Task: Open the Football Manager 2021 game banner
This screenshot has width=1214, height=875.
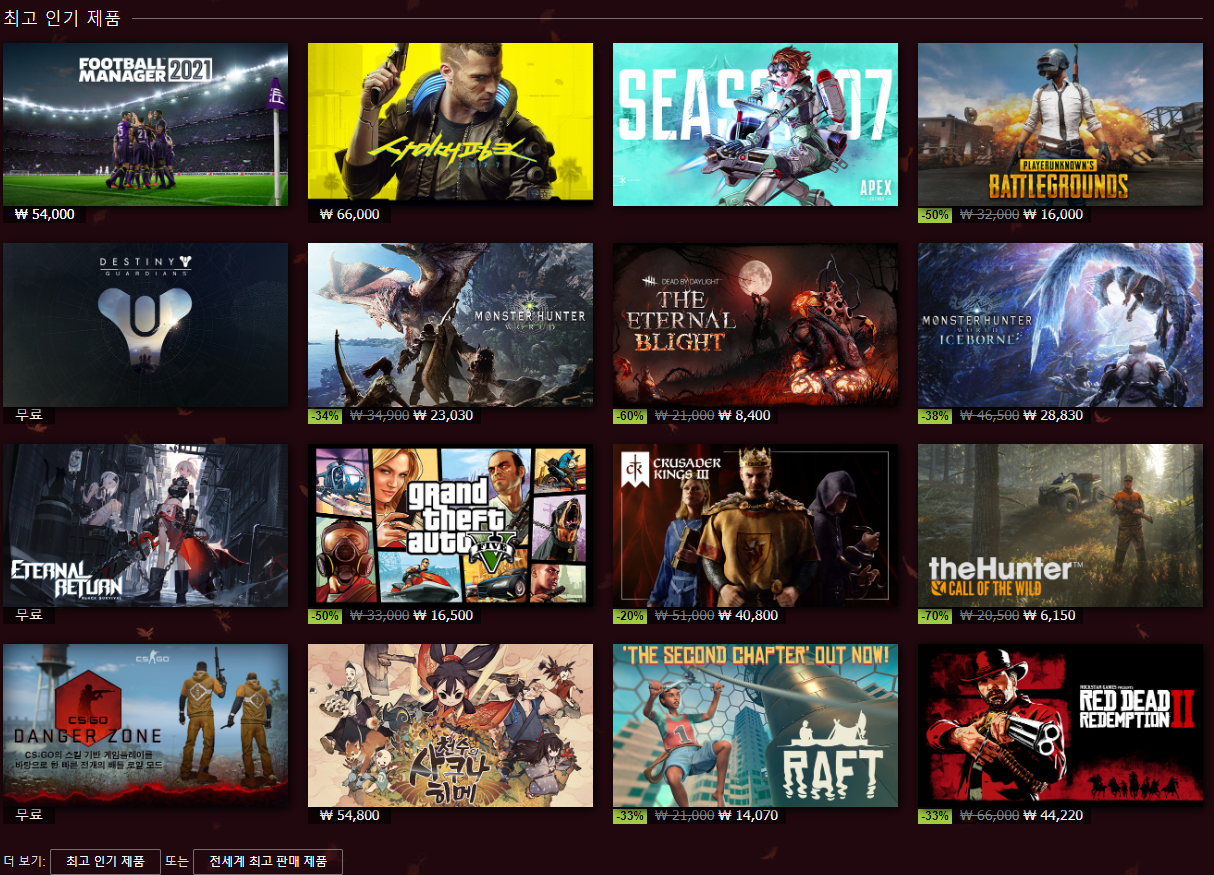Action: pos(145,124)
